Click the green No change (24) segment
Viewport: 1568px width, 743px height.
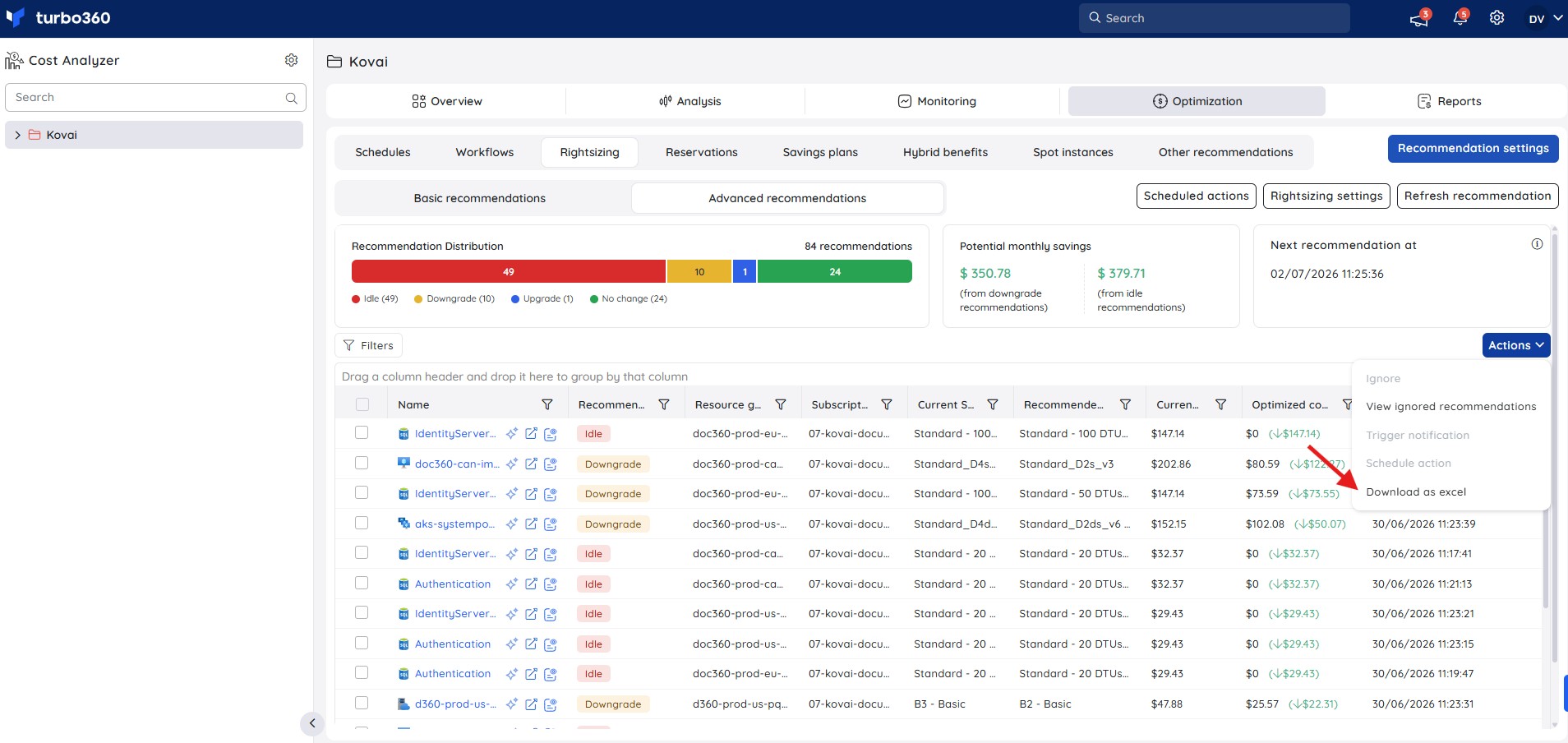click(835, 271)
